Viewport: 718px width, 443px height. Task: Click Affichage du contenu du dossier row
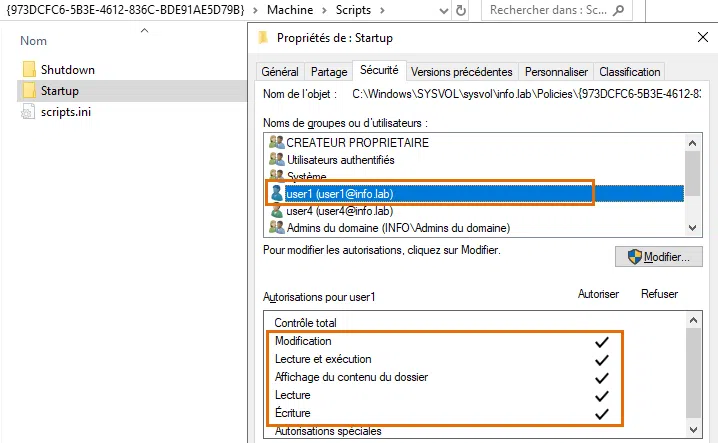click(476, 377)
